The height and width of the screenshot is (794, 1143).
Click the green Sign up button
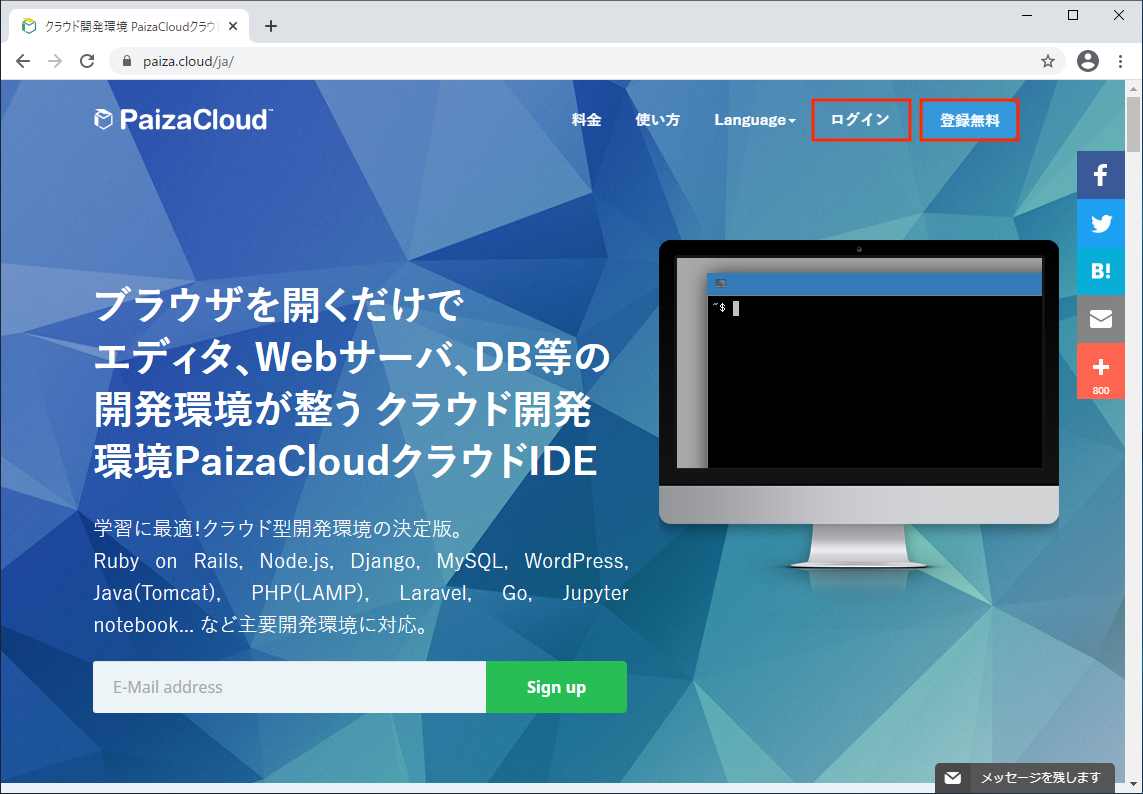[x=556, y=687]
